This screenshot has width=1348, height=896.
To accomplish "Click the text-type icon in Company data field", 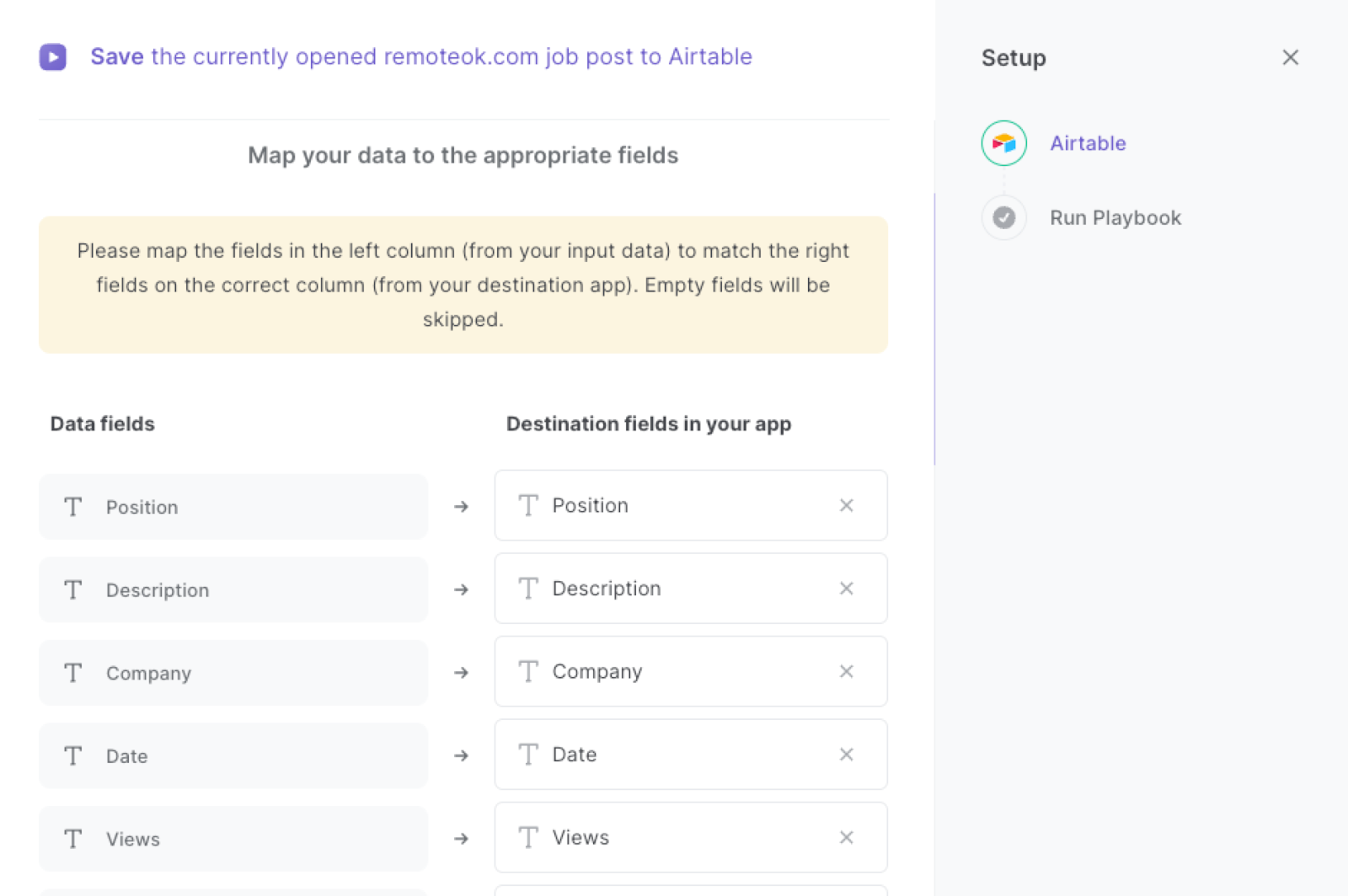I will (x=73, y=673).
